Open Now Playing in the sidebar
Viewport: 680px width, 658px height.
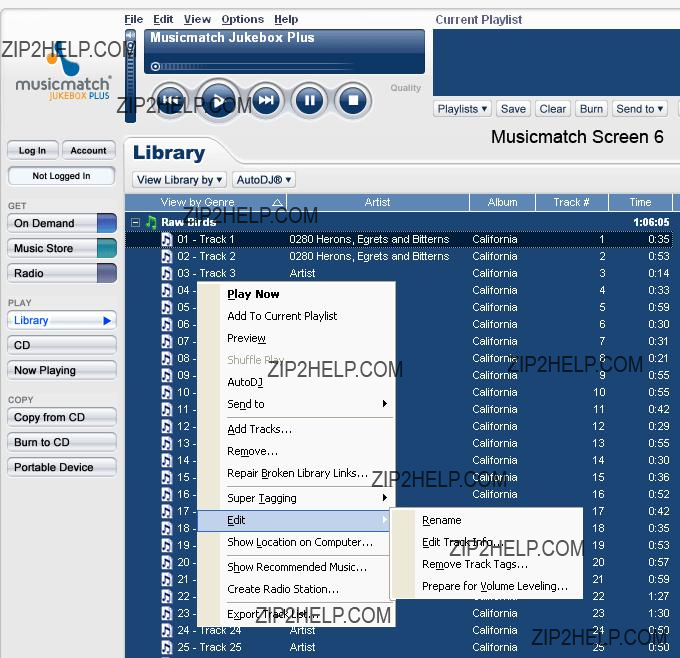coord(62,370)
